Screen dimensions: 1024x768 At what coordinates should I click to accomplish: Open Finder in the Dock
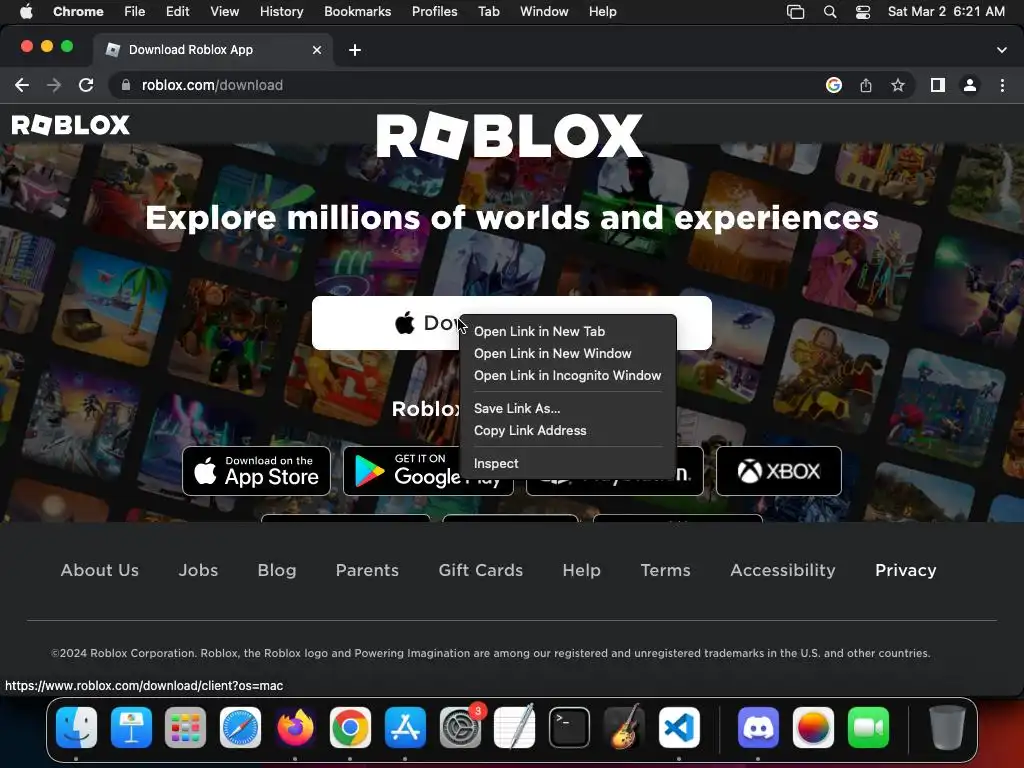76,728
